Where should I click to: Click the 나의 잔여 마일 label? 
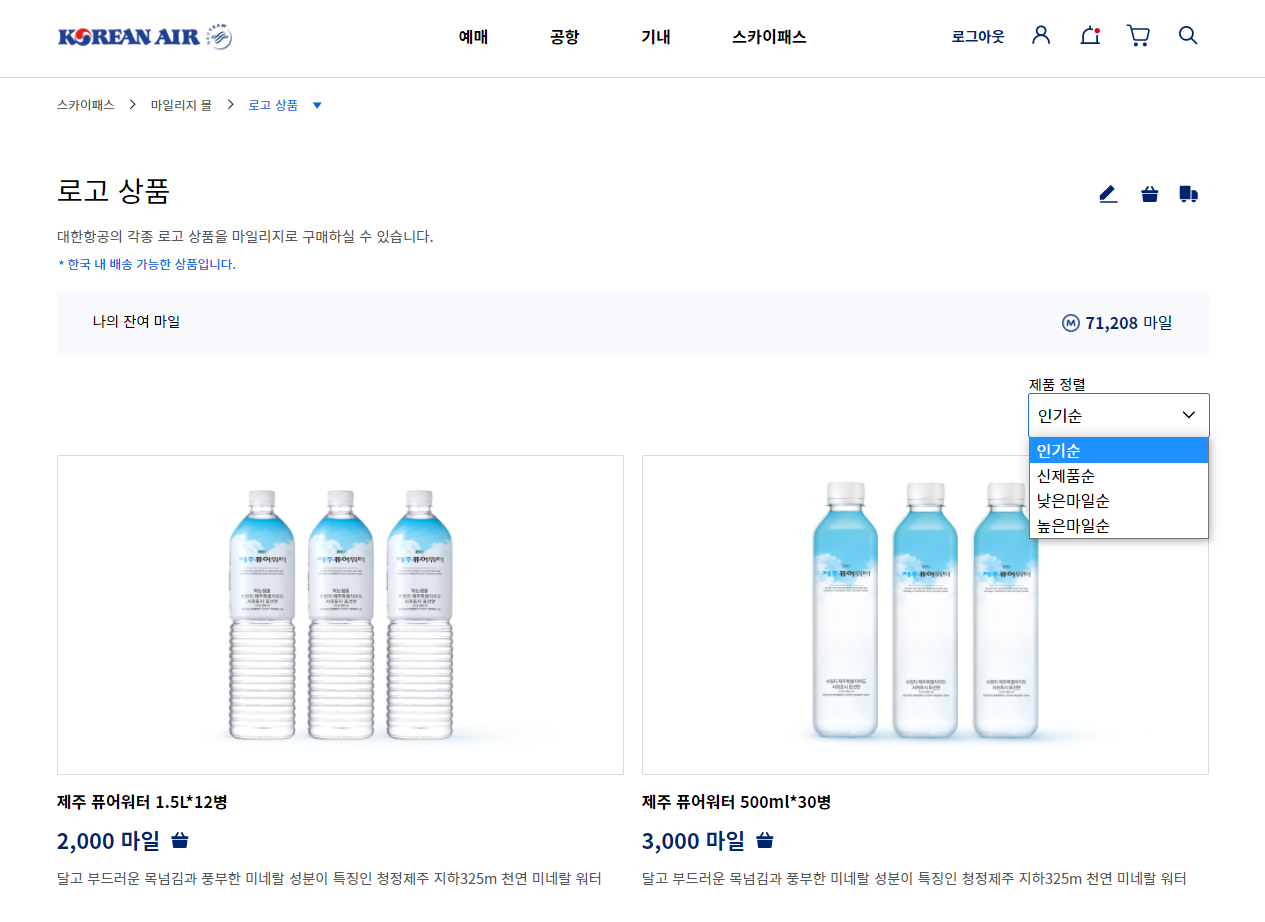coord(136,322)
